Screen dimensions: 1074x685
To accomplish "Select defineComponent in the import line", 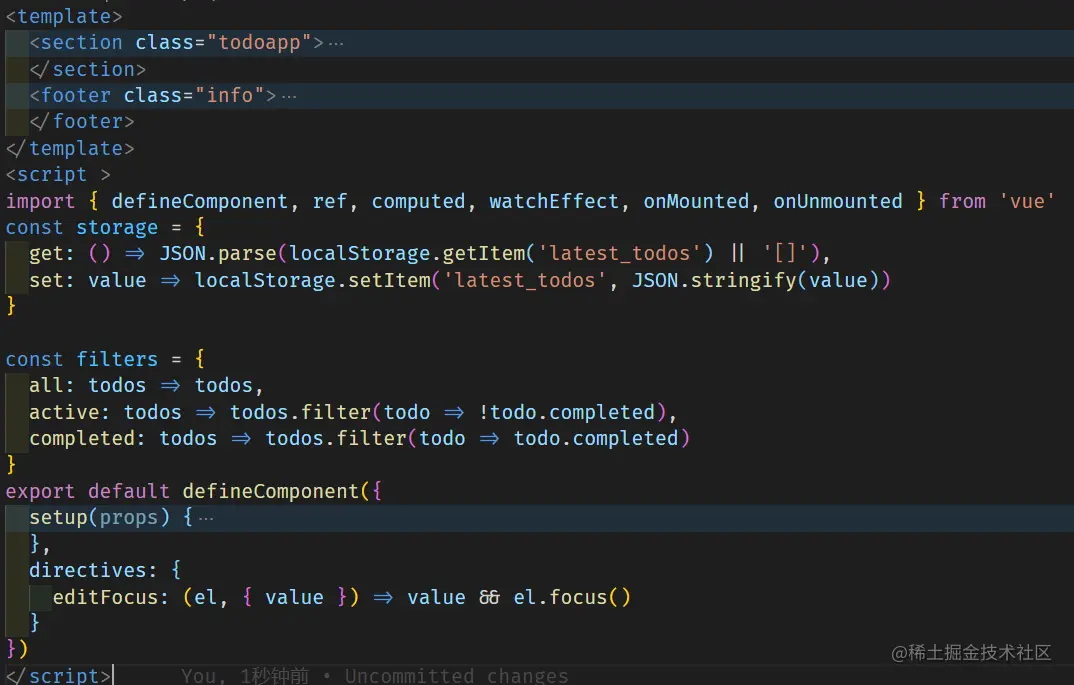I will tap(199, 201).
